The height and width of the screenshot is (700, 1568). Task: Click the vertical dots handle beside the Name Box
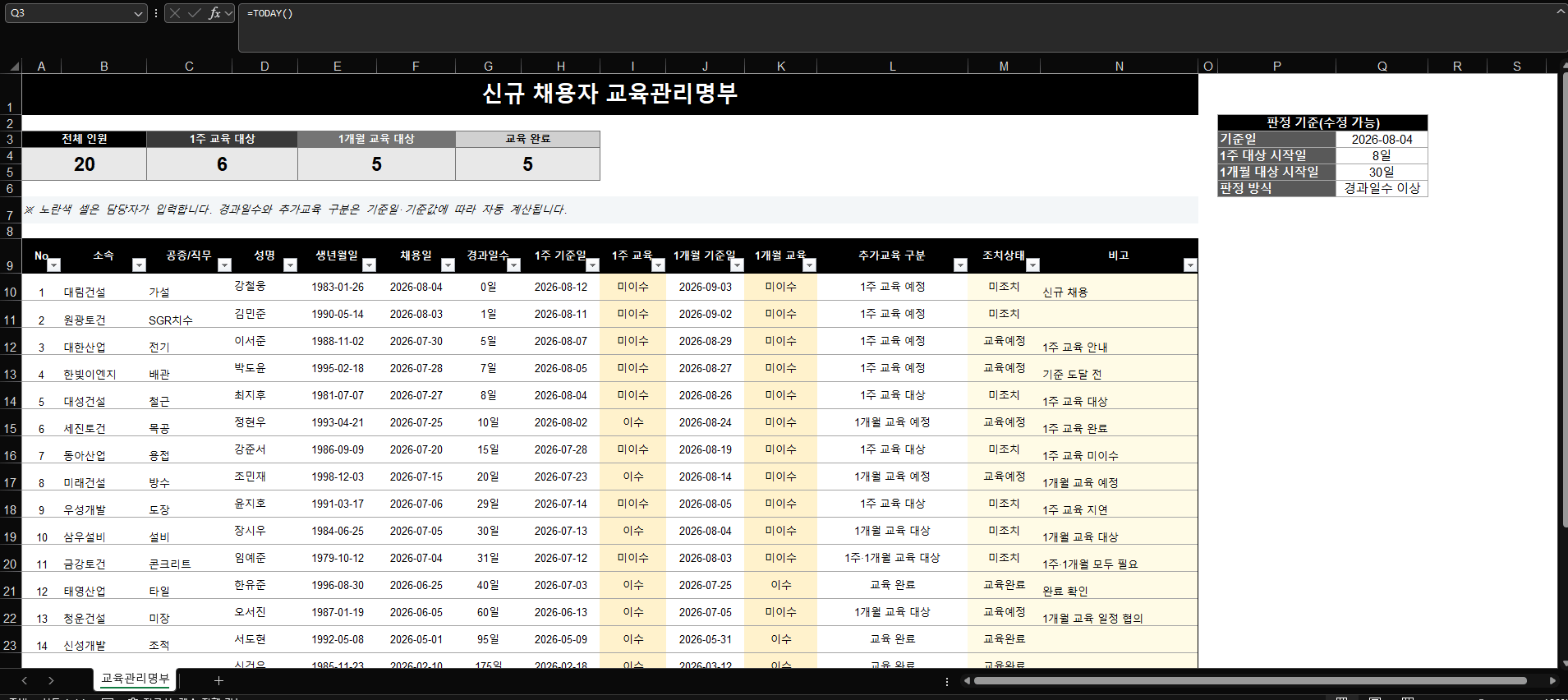[x=156, y=13]
